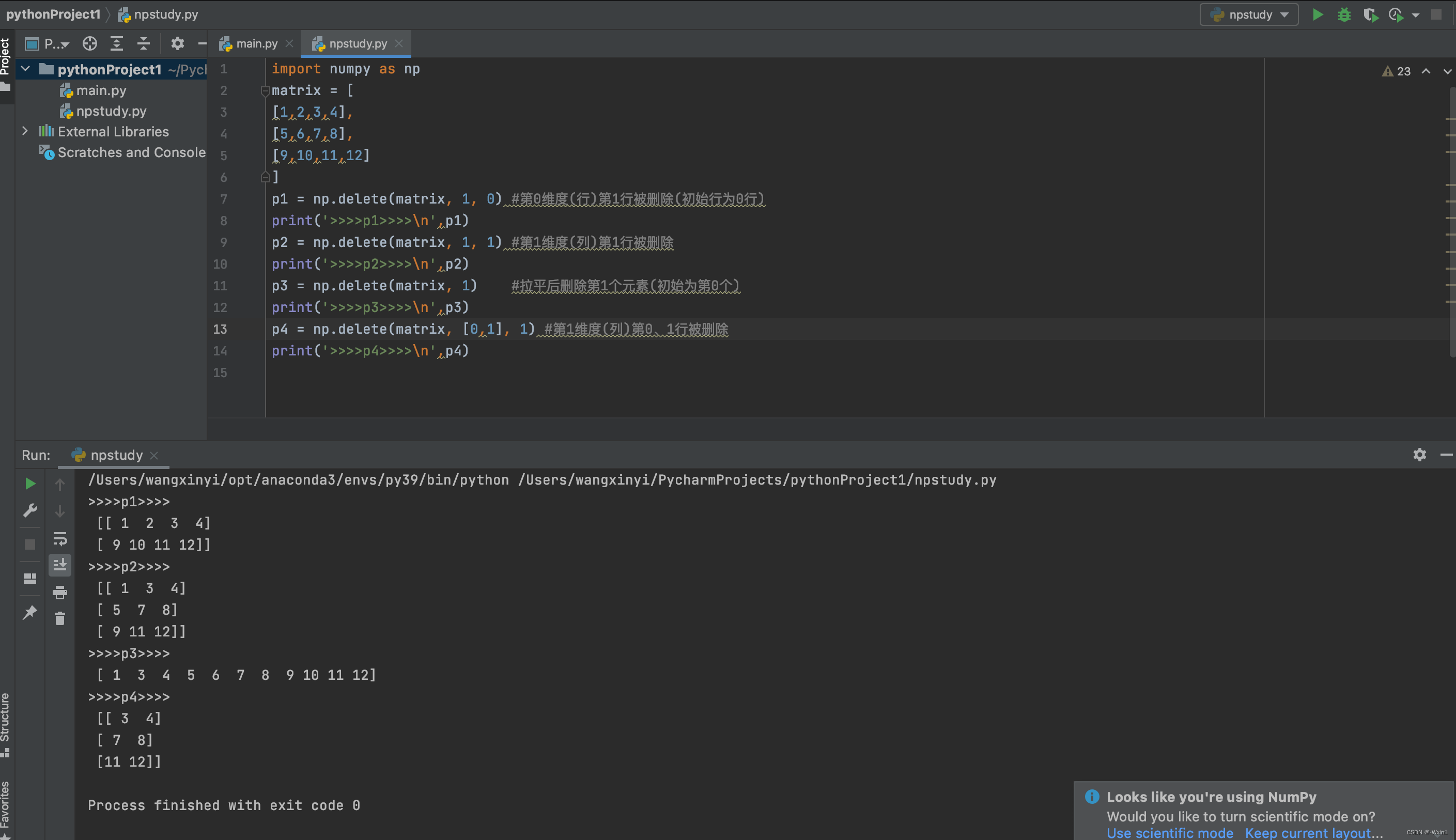Expand External Libraries tree node

tap(25, 132)
